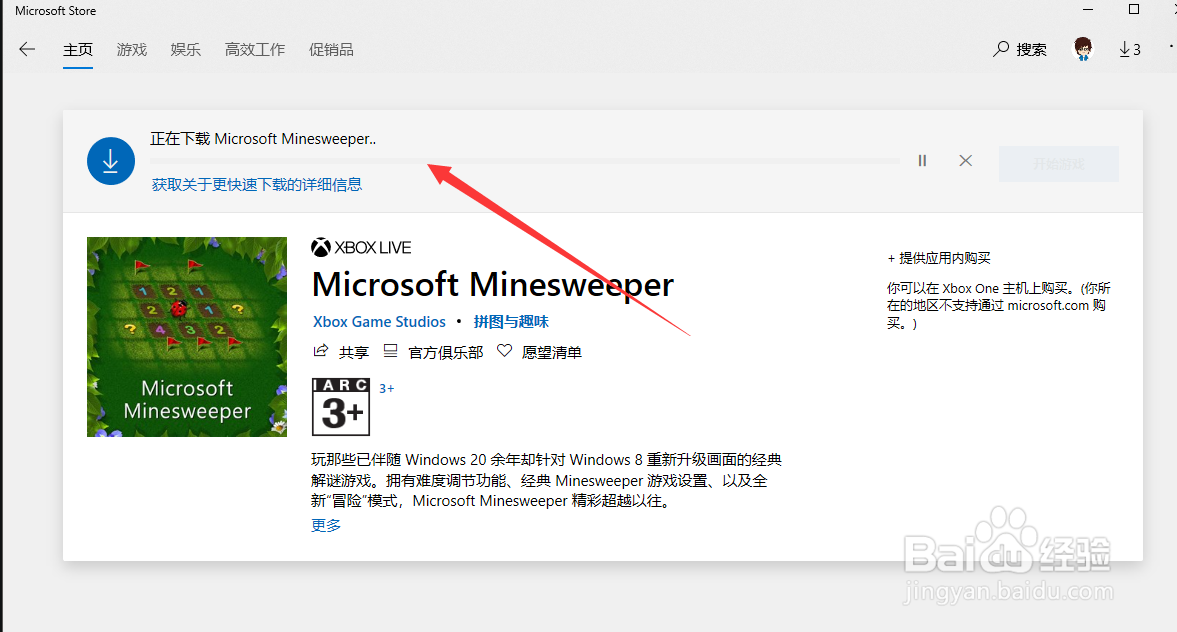The height and width of the screenshot is (632, 1177).
Task: Click the blue download circle icon
Action: pyautogui.click(x=110, y=160)
